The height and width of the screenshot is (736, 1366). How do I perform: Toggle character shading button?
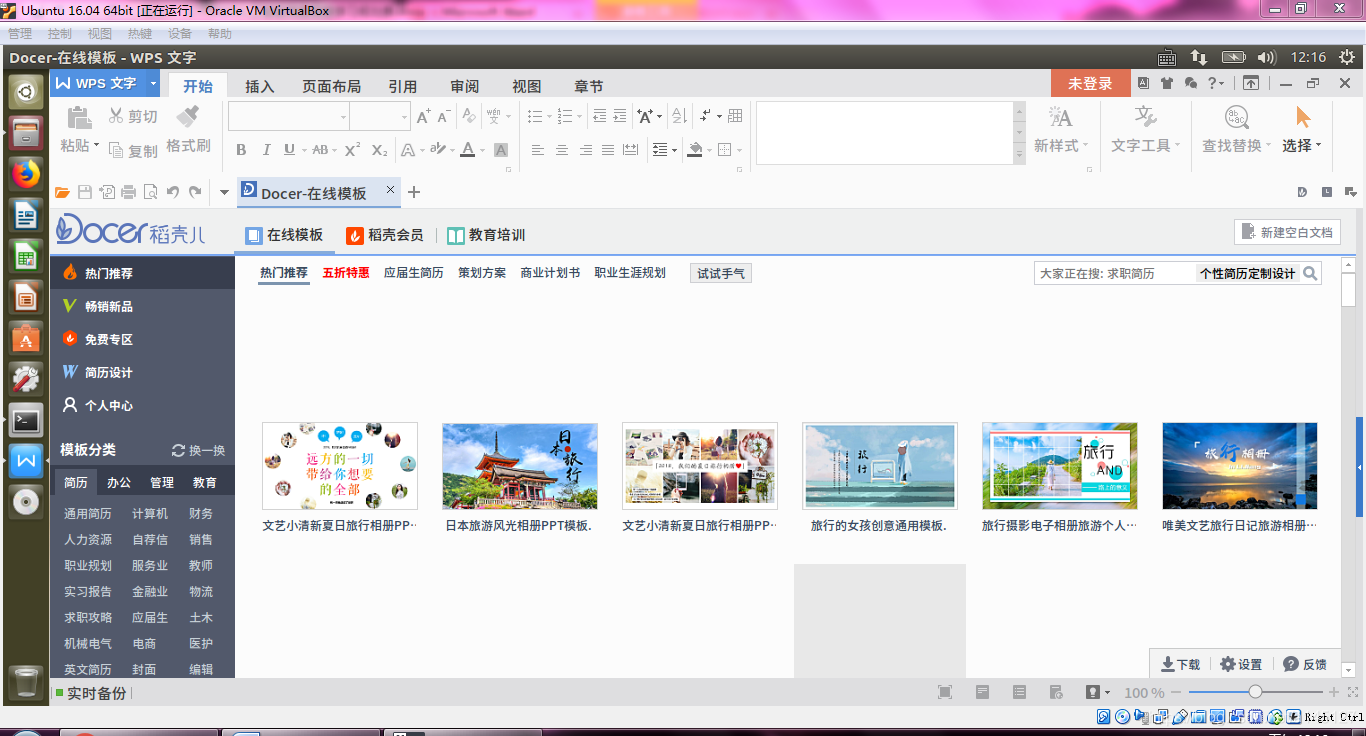point(501,150)
